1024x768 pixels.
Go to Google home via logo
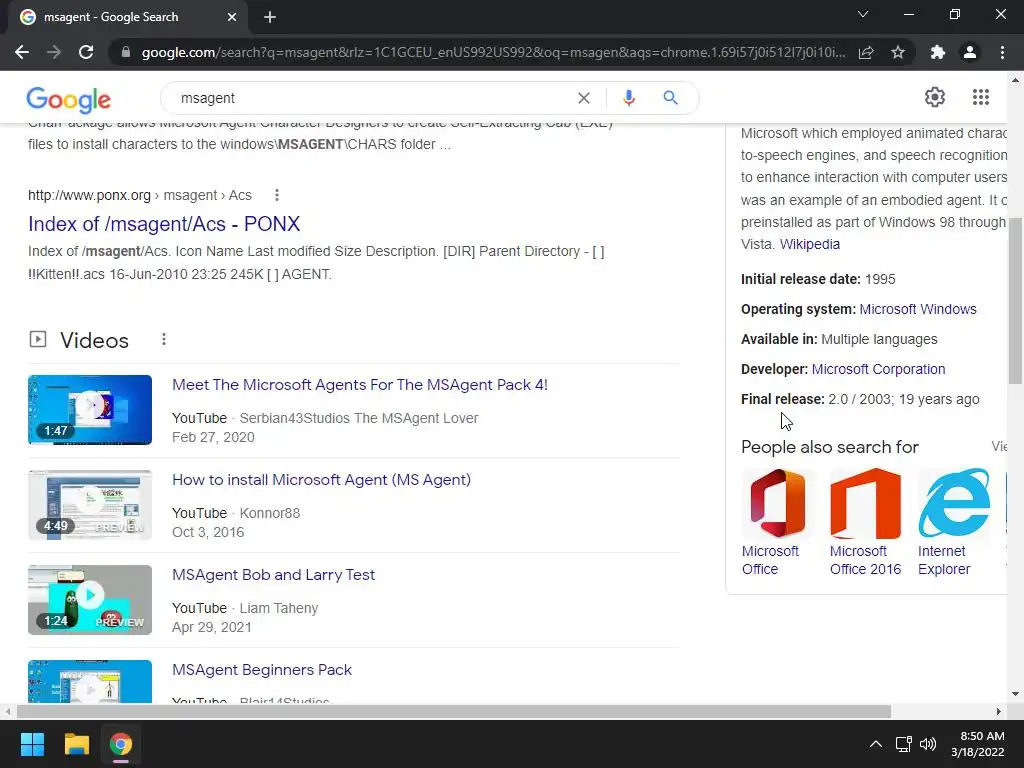69,99
